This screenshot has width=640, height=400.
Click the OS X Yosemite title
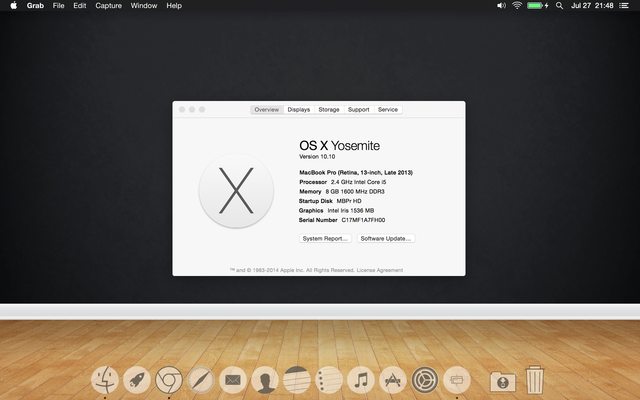340,146
